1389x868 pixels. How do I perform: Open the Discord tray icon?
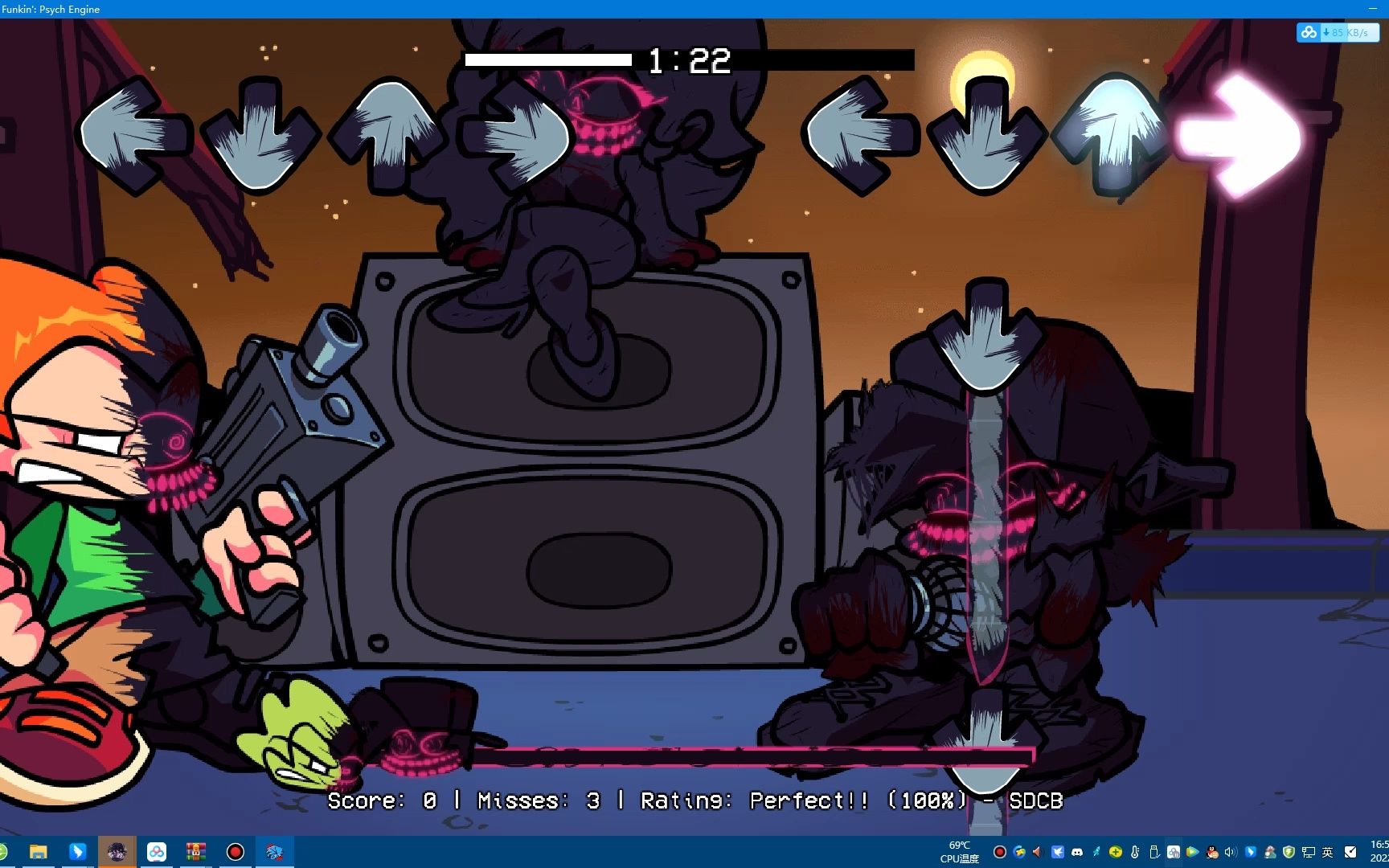point(1077,852)
